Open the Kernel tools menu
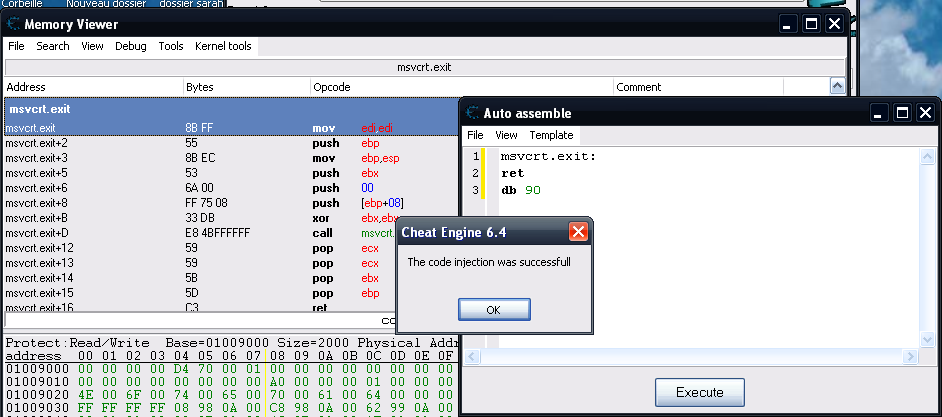 click(224, 46)
